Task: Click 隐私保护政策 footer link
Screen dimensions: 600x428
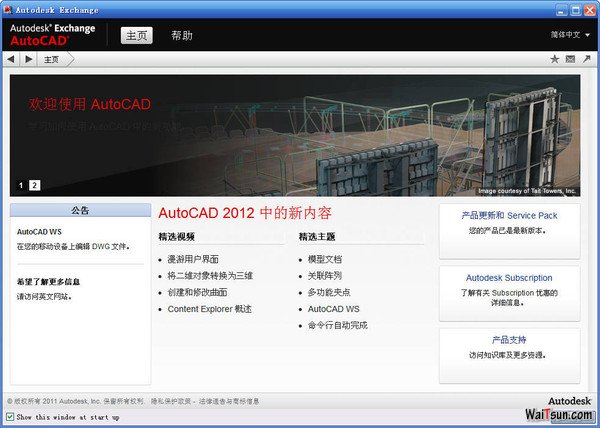Action: tap(171, 401)
